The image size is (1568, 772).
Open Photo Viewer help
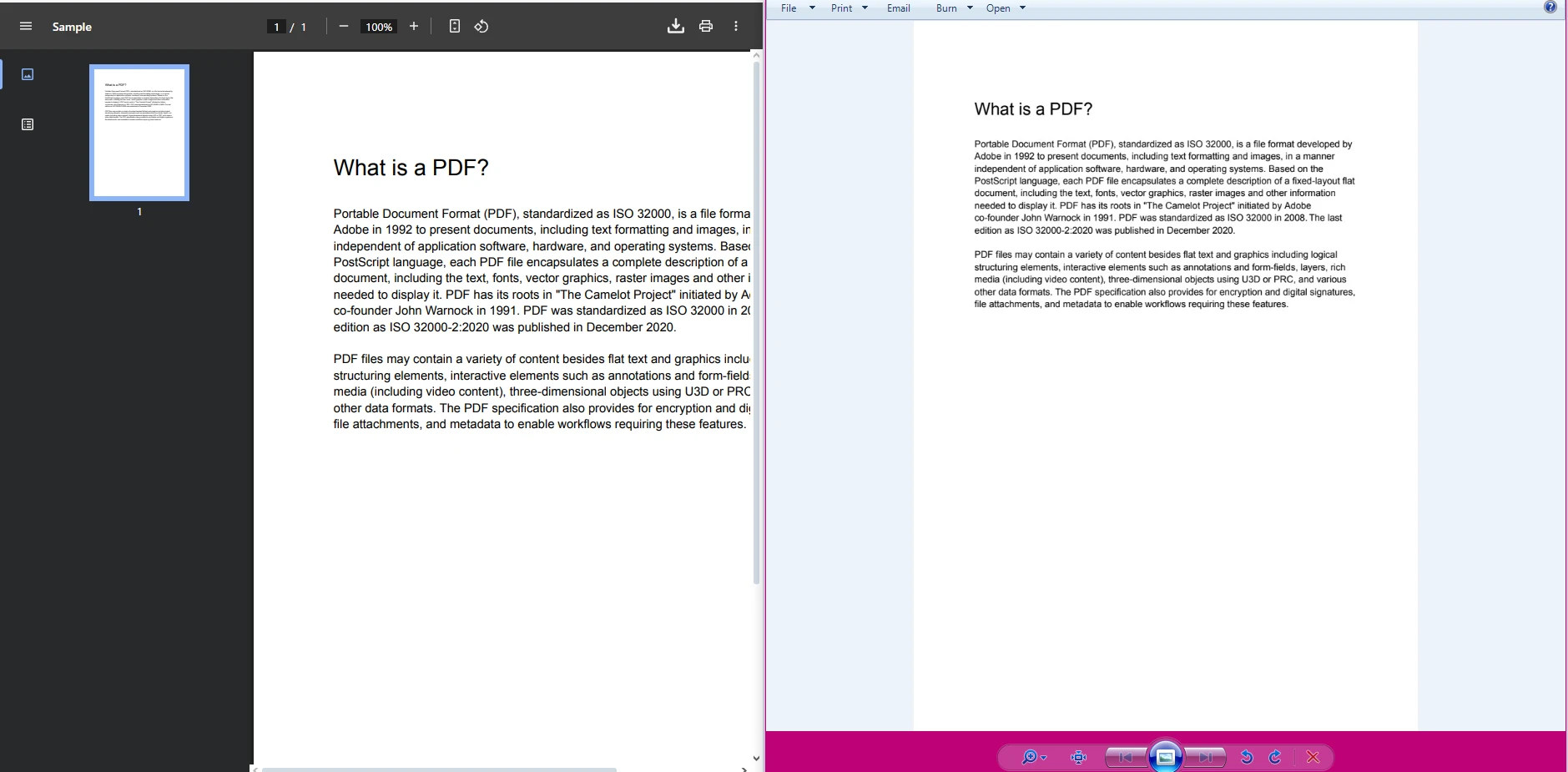[x=1549, y=6]
